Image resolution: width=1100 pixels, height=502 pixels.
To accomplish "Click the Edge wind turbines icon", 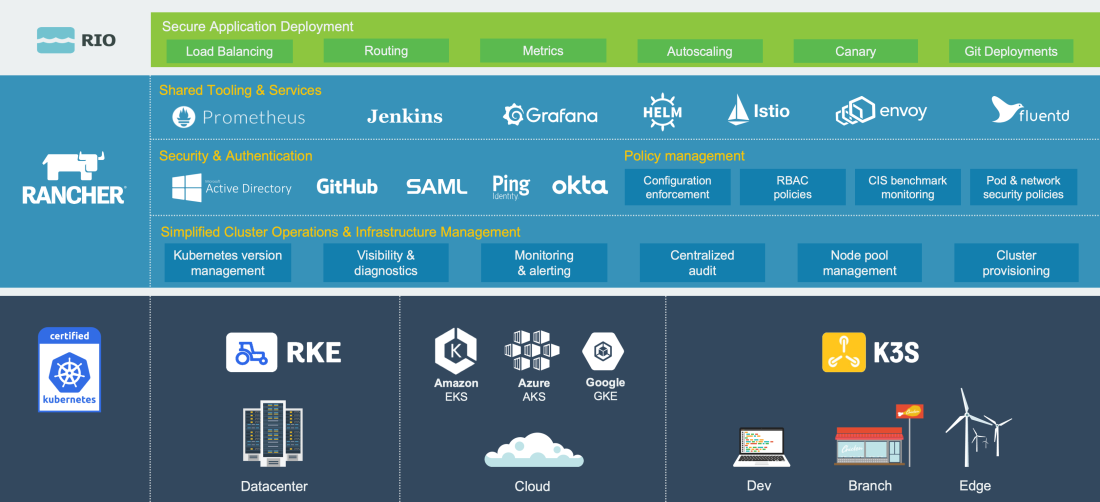I will pyautogui.click(x=977, y=428).
